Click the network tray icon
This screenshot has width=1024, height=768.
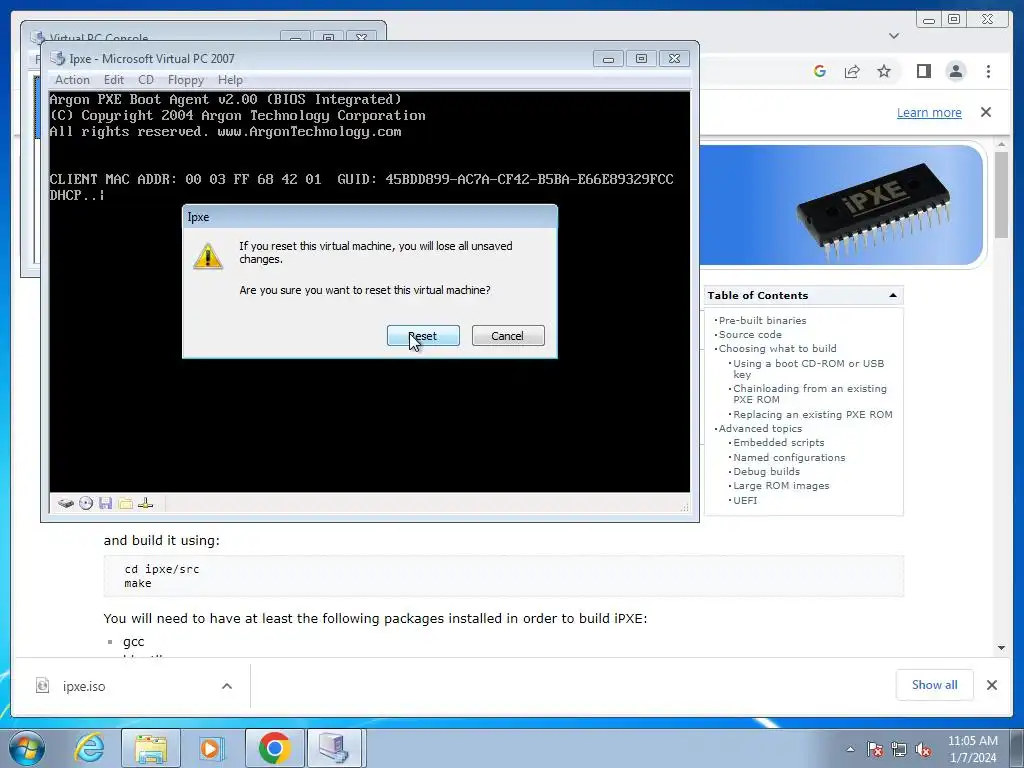click(x=899, y=749)
